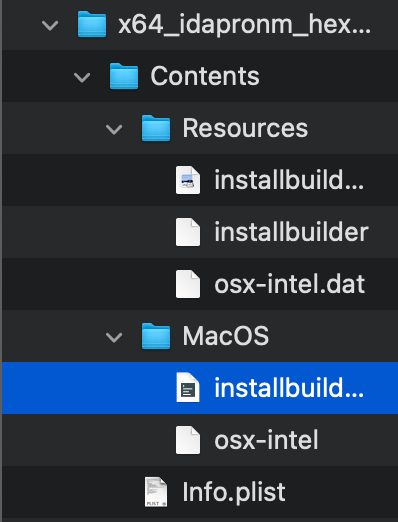Select the MacOS folder name
The width and height of the screenshot is (398, 522).
(x=226, y=336)
